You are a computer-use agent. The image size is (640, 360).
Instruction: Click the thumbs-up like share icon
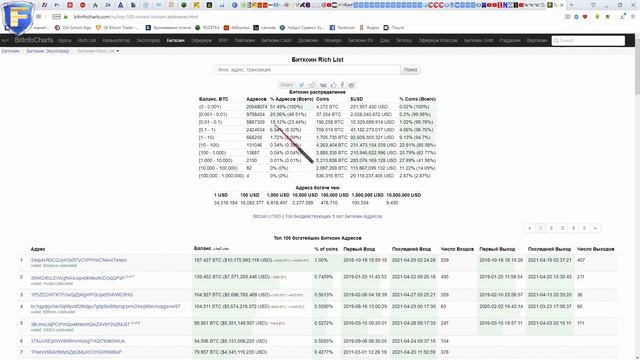click(x=333, y=85)
